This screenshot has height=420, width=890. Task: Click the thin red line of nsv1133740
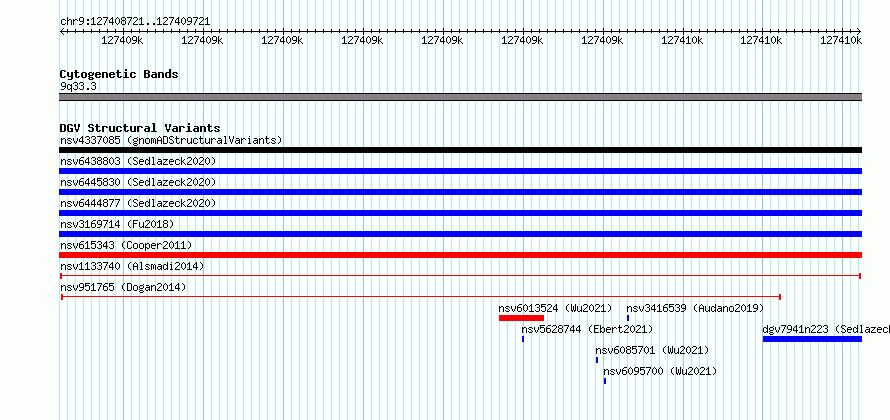(x=460, y=276)
